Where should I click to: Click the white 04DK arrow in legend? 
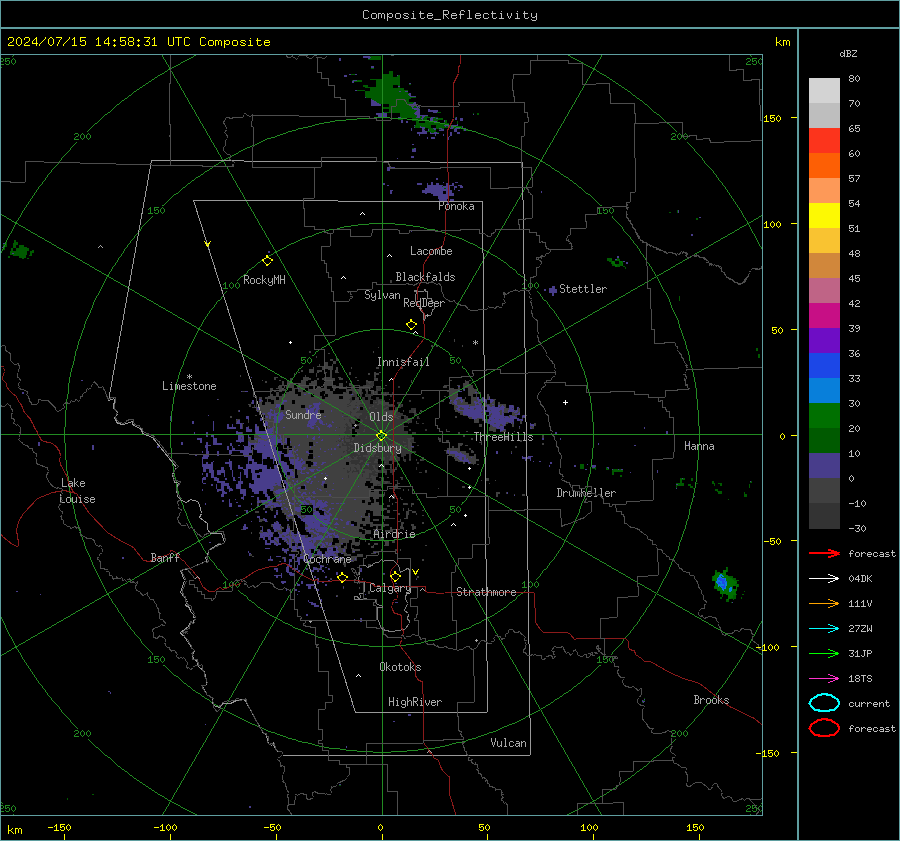824,579
